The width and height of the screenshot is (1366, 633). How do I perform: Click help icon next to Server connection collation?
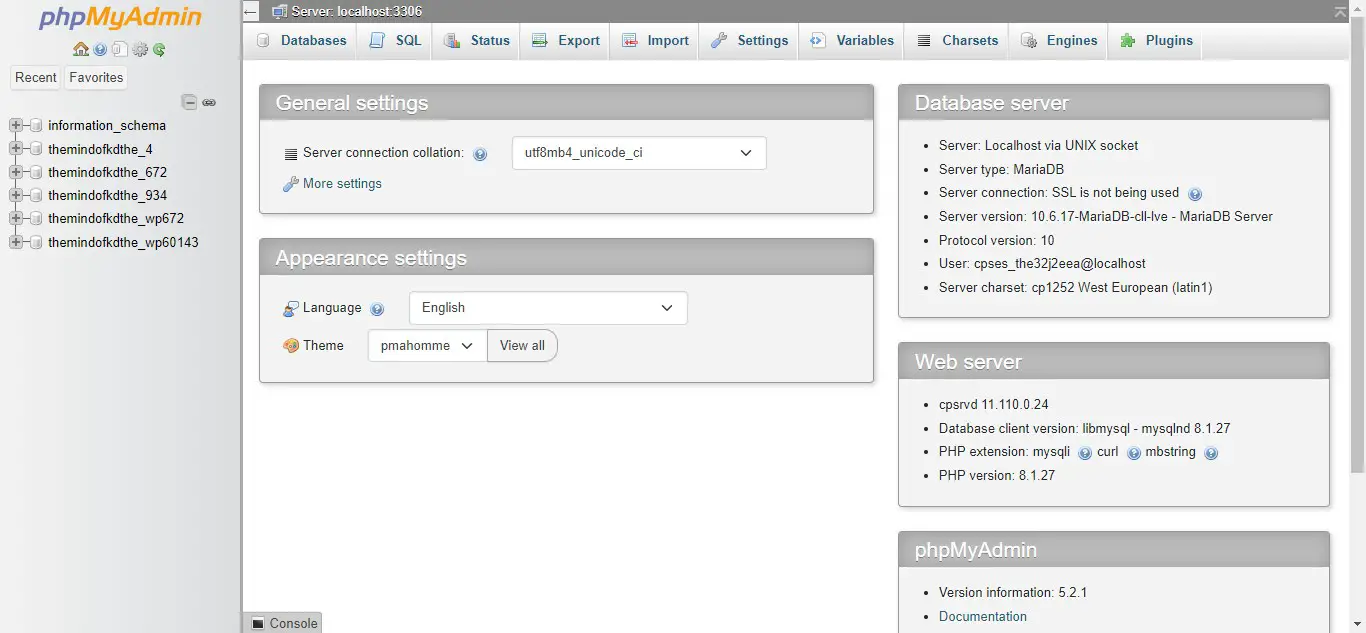tap(480, 154)
